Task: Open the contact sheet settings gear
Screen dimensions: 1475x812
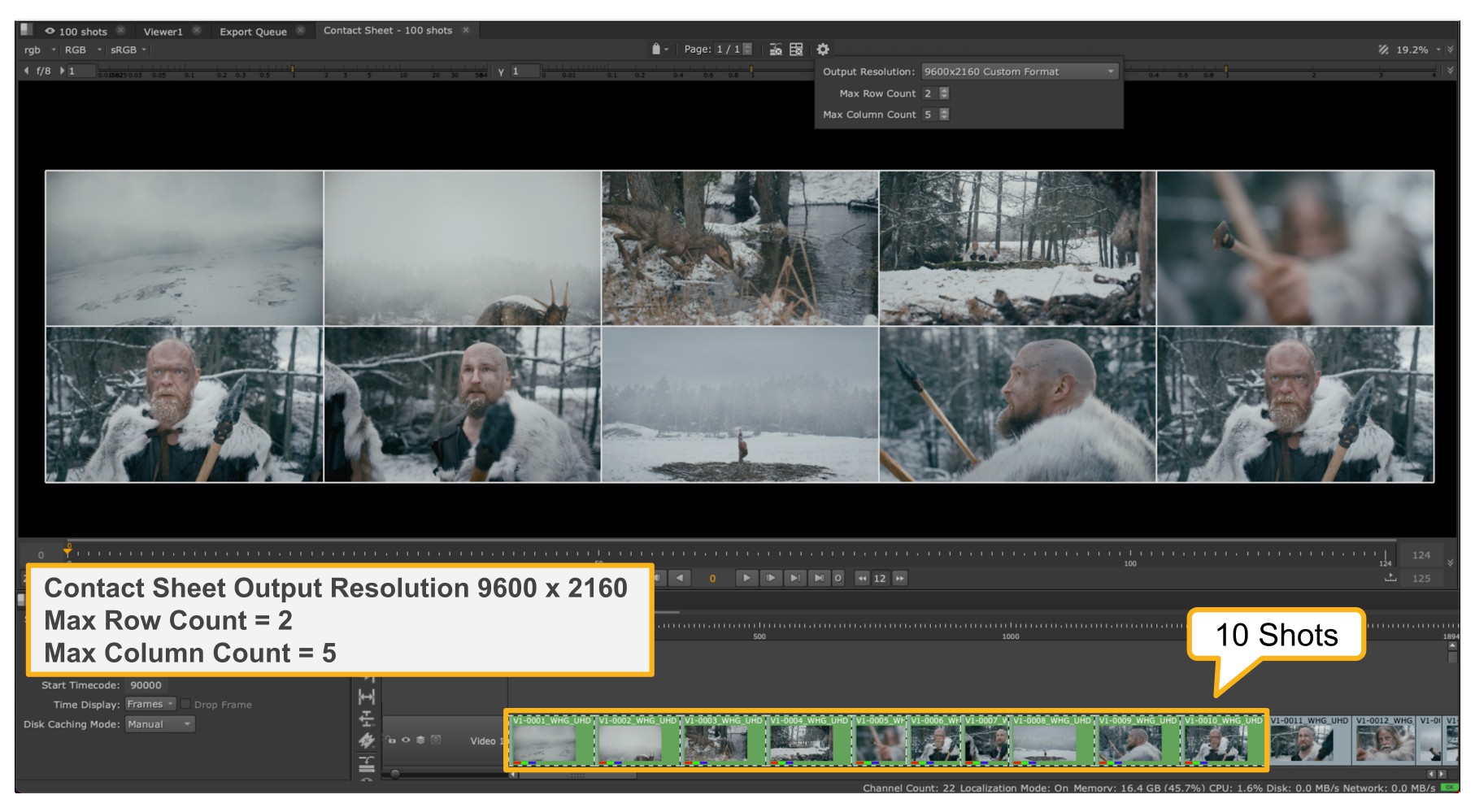Action: coord(823,50)
